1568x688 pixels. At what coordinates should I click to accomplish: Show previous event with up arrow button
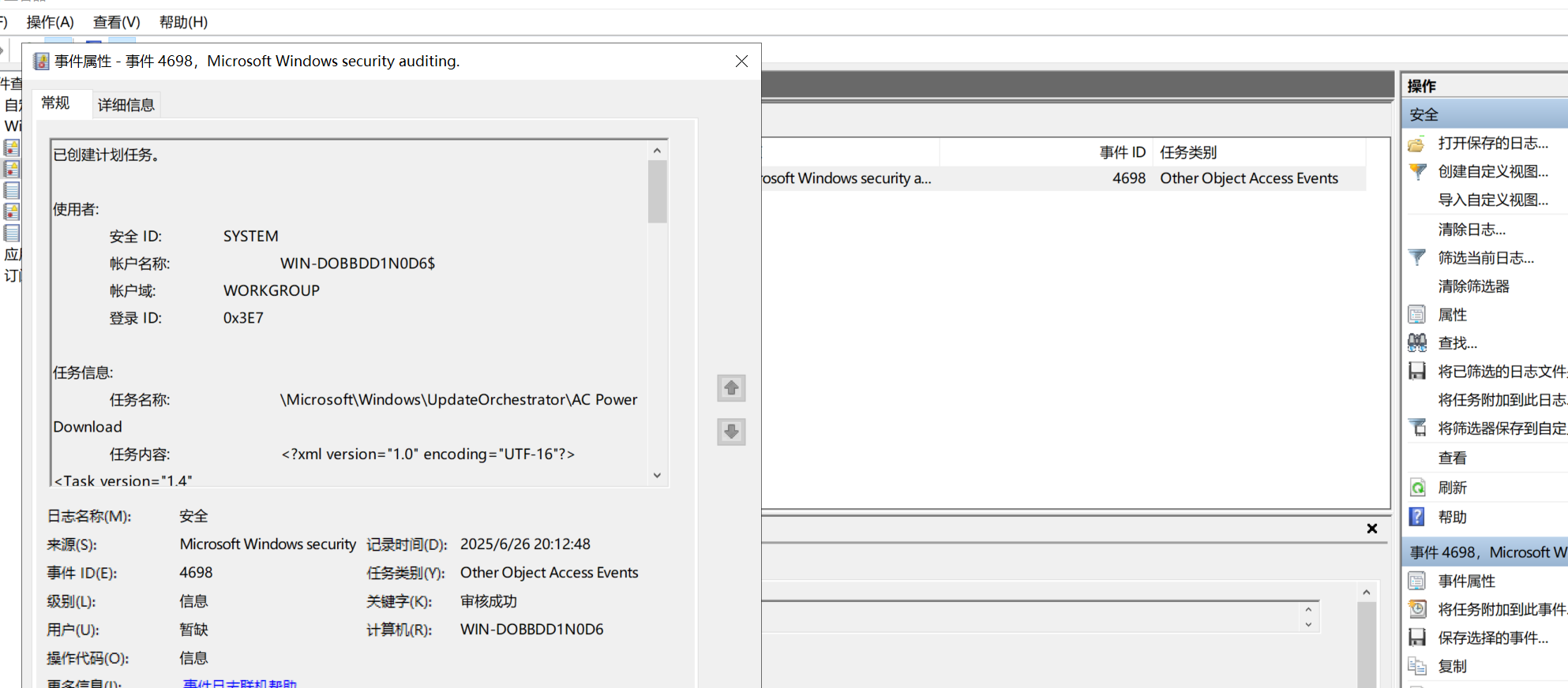click(731, 388)
